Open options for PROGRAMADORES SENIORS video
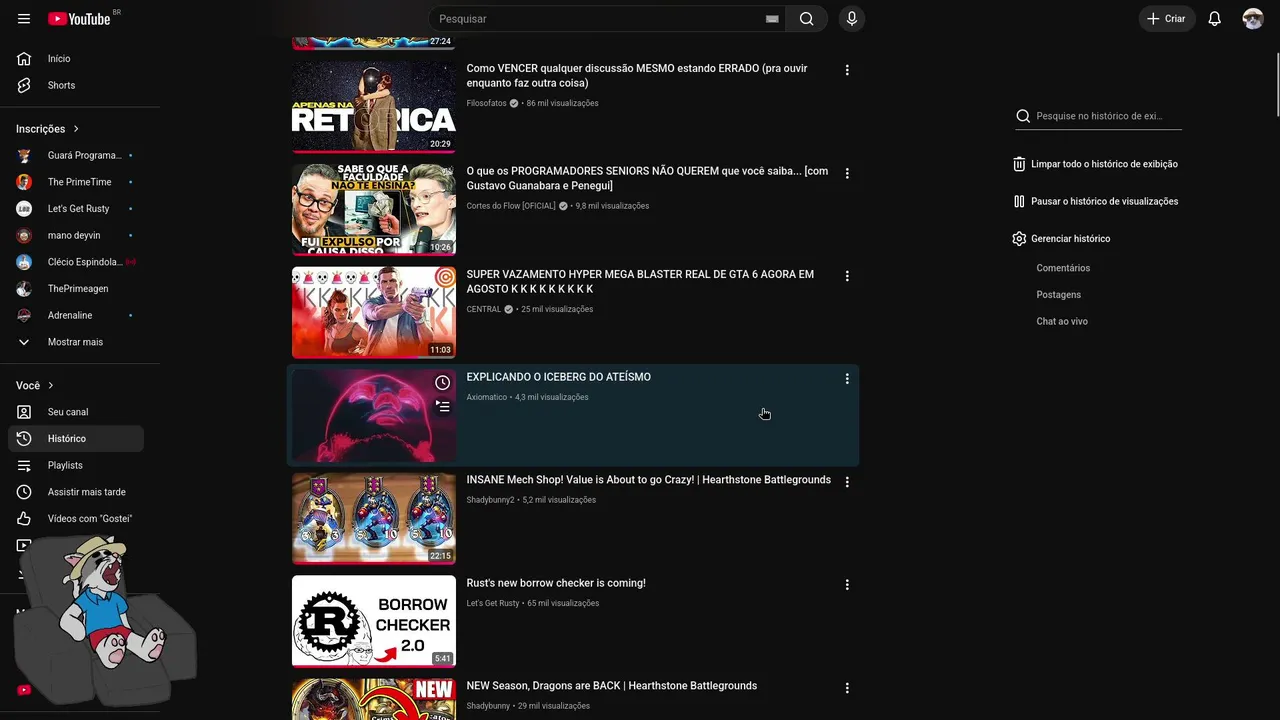The height and width of the screenshot is (720, 1280). pos(847,173)
